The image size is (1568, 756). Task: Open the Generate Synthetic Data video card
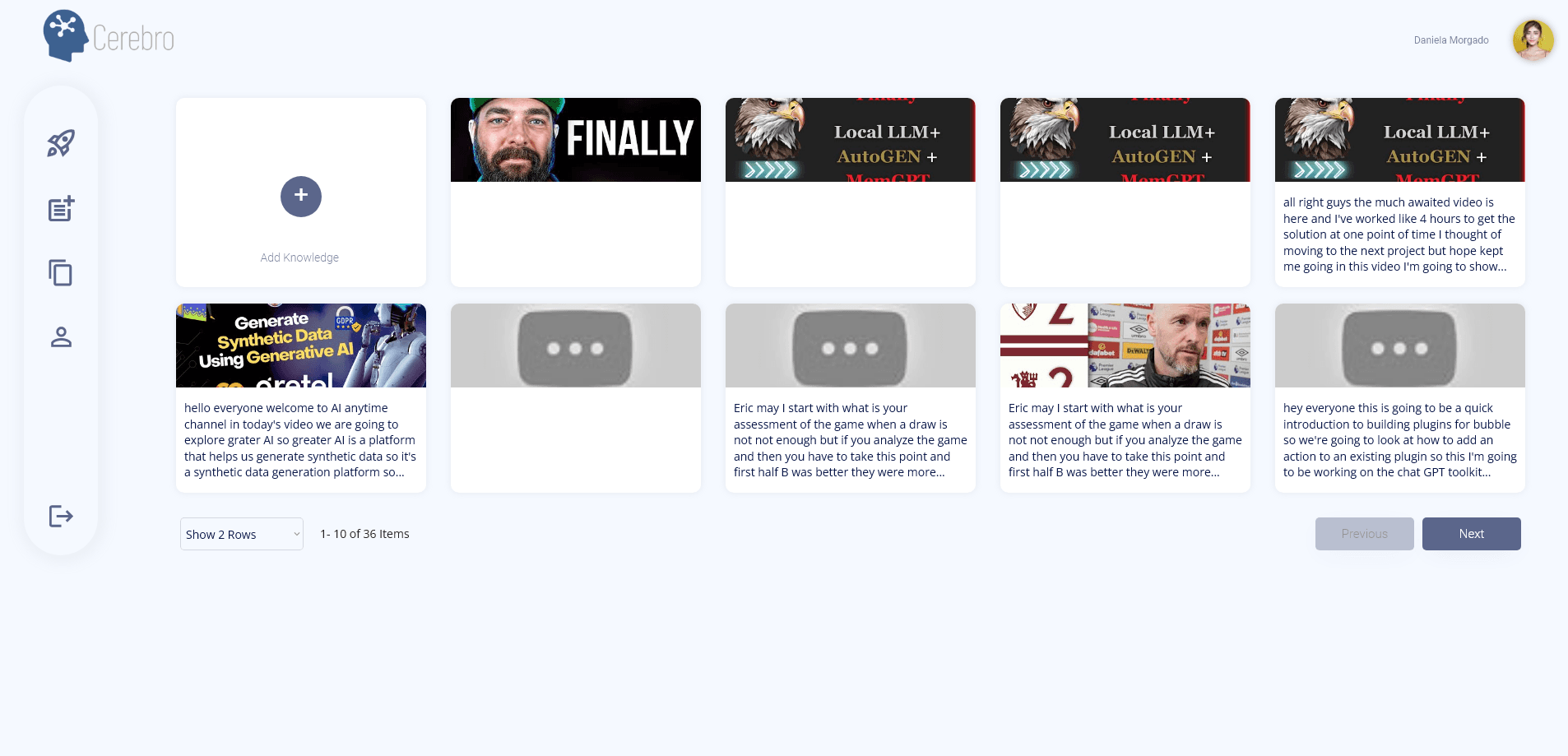pos(300,346)
